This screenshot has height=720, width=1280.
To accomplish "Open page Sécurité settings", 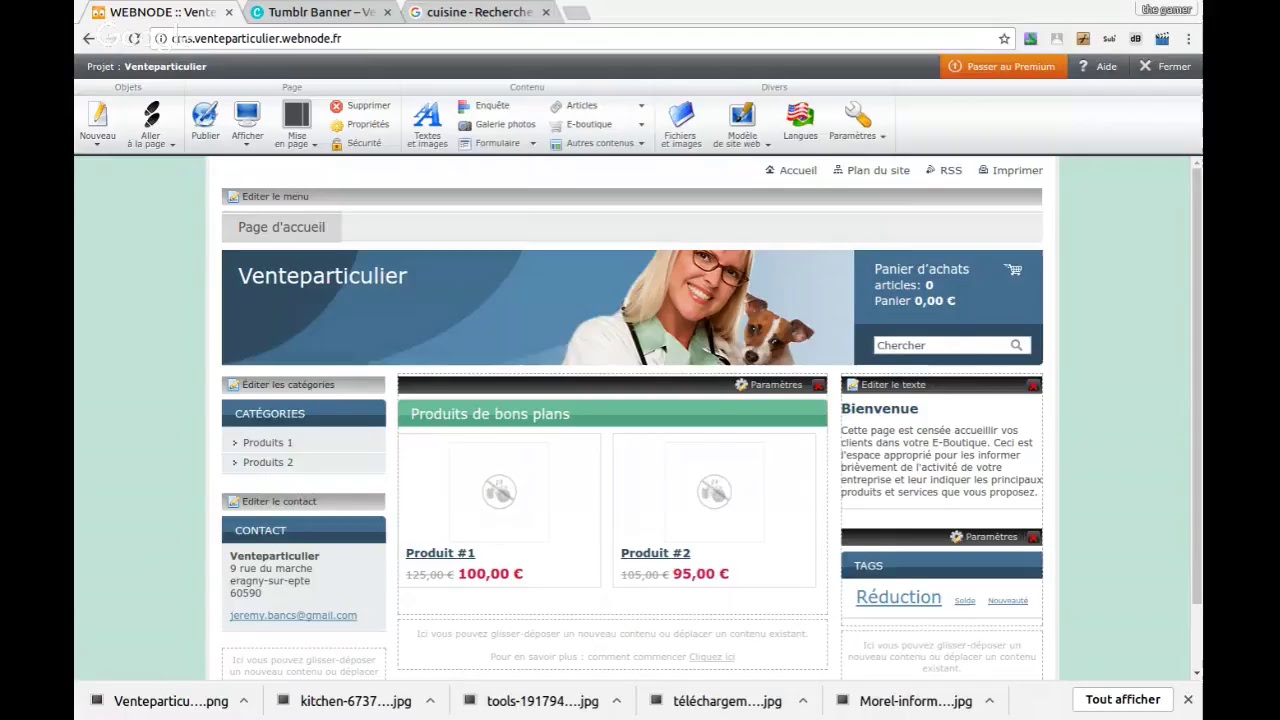I will 356,143.
